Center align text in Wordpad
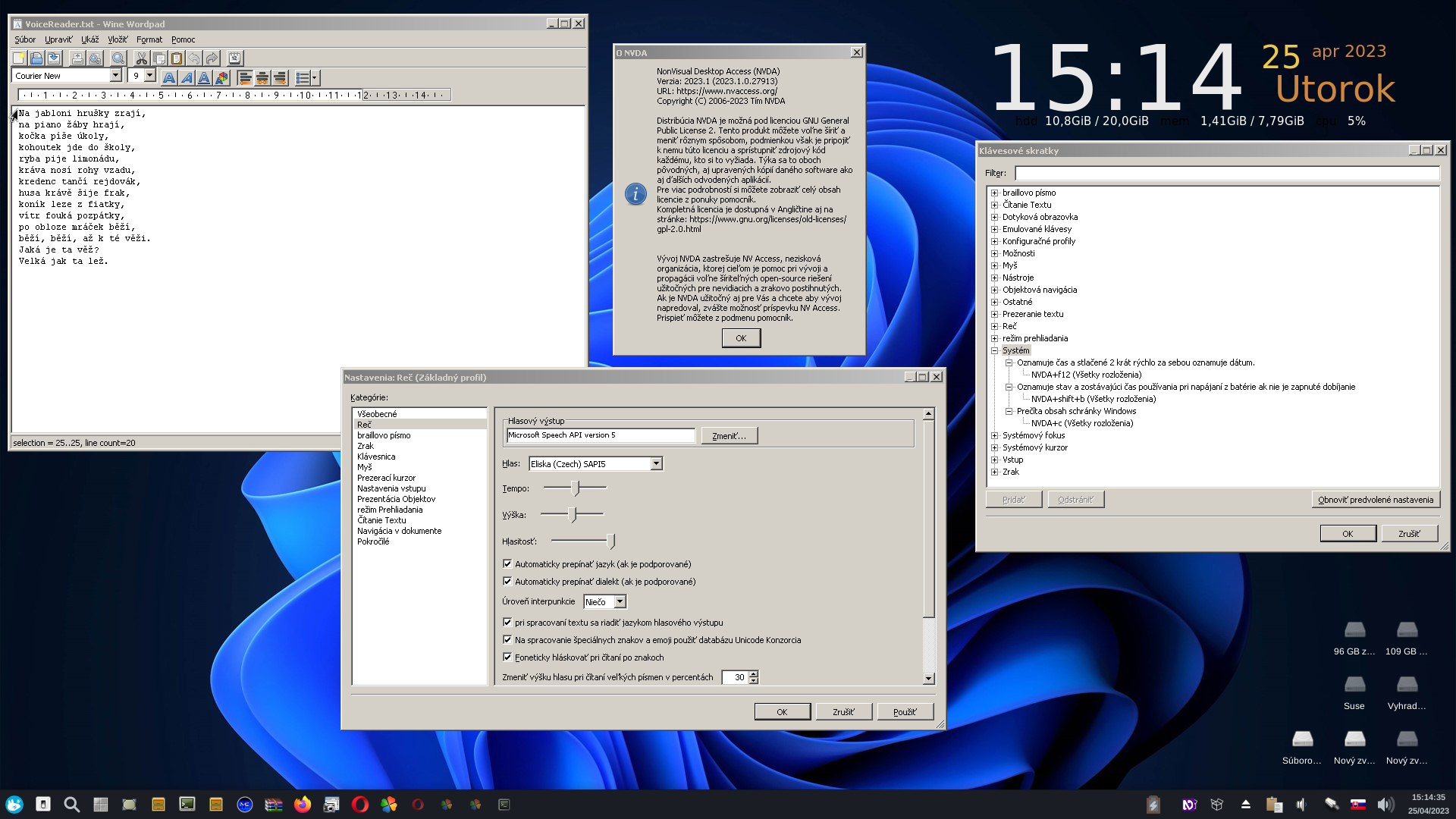This screenshot has height=819, width=1456. (262, 77)
